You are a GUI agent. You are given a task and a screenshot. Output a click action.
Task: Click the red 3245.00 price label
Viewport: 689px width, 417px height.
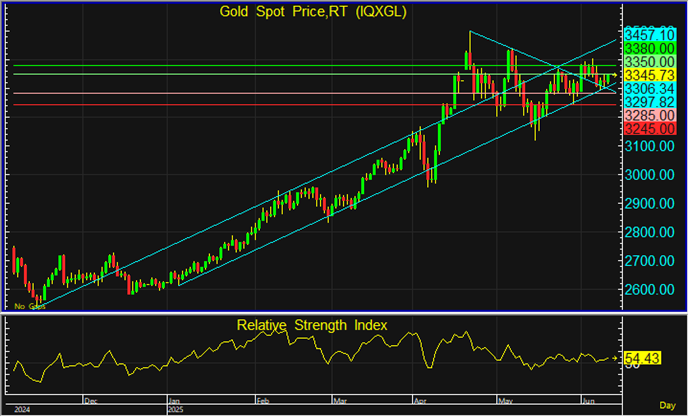click(x=649, y=129)
